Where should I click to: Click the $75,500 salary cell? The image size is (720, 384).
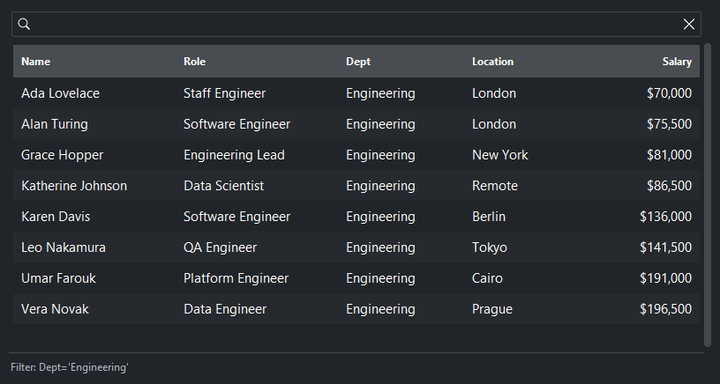click(x=669, y=124)
